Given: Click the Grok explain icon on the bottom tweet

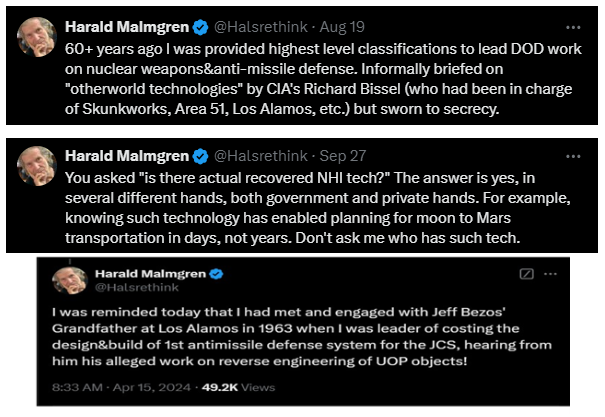Looking at the screenshot, I should [x=527, y=273].
